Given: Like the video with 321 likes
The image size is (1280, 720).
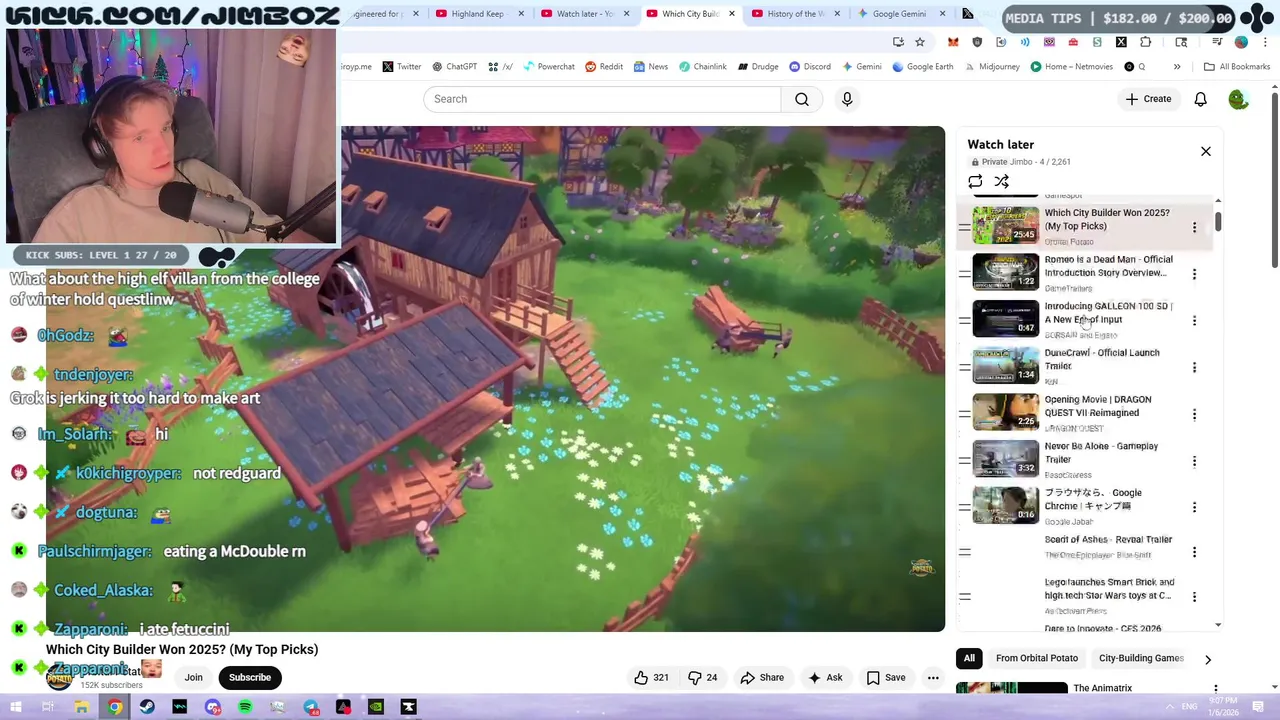Looking at the screenshot, I should (x=651, y=678).
